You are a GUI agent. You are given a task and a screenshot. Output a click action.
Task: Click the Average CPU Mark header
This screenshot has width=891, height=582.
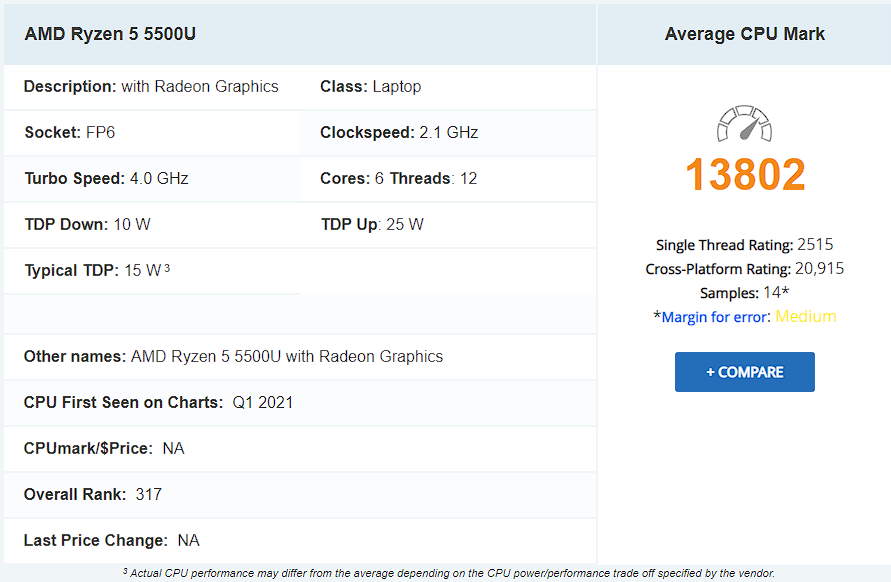(744, 34)
